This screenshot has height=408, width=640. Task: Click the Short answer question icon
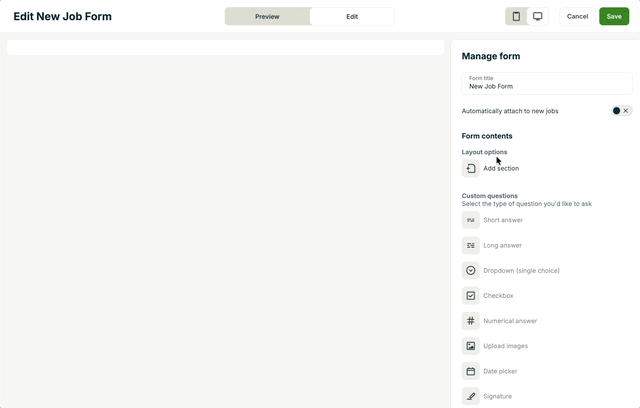pyautogui.click(x=471, y=220)
